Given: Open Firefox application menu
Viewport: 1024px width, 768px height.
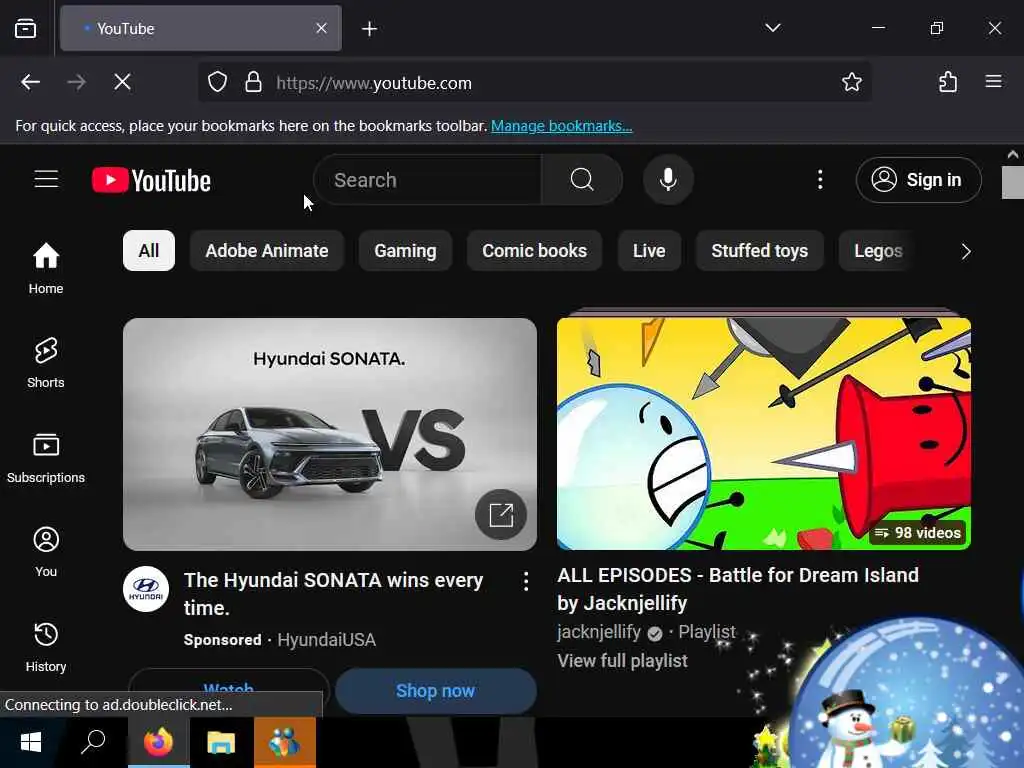Looking at the screenshot, I should pyautogui.click(x=993, y=81).
